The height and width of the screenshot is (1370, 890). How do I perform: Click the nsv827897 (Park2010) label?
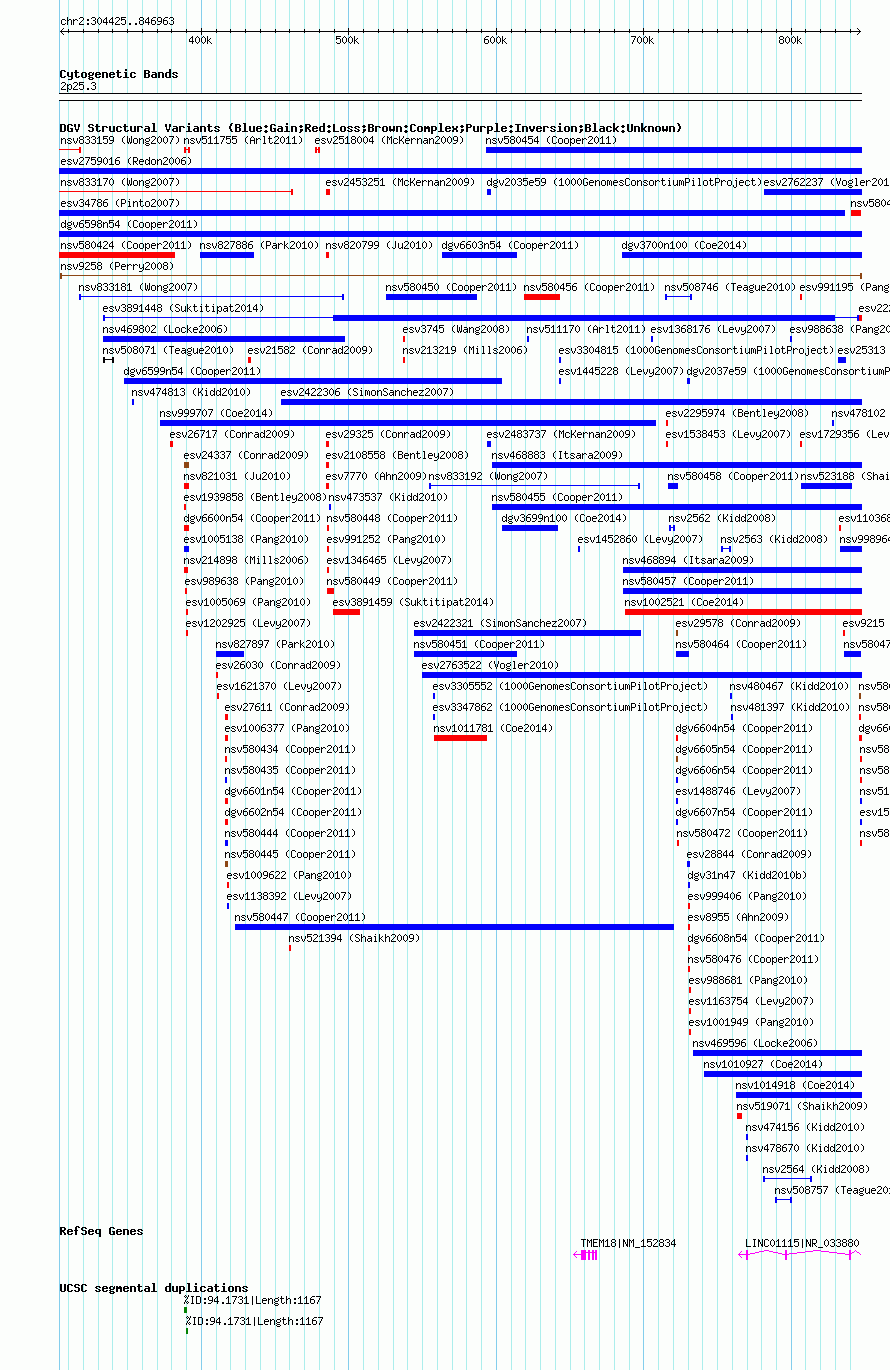[275, 644]
